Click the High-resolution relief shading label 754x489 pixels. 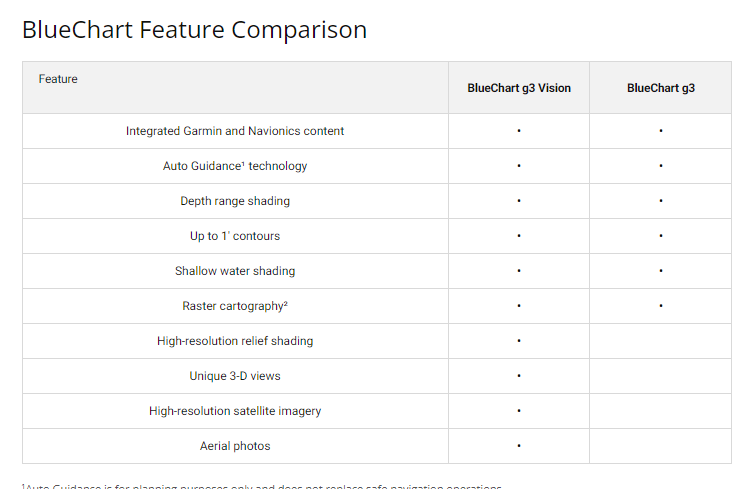[235, 341]
